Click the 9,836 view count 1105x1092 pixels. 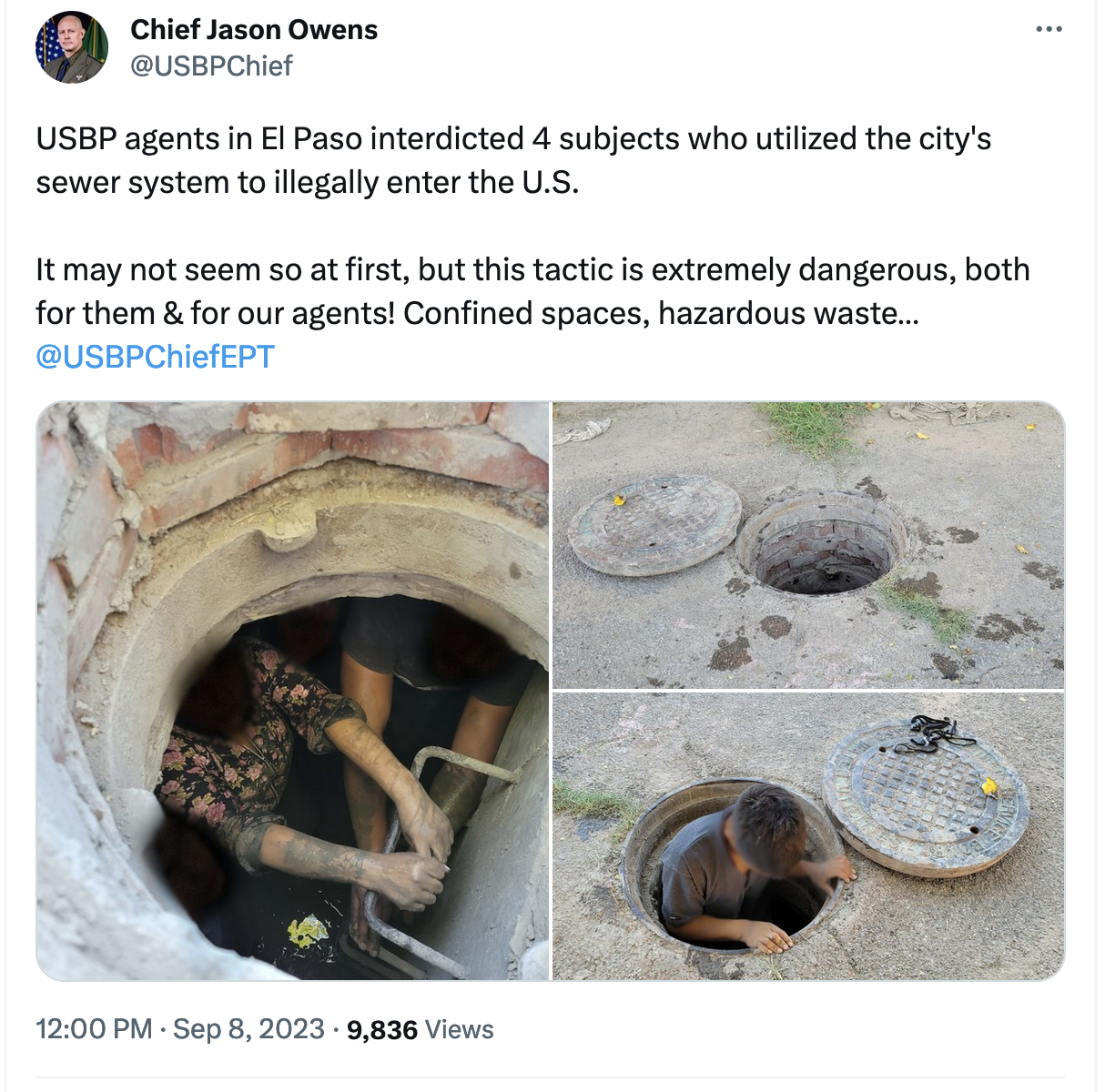(382, 1029)
